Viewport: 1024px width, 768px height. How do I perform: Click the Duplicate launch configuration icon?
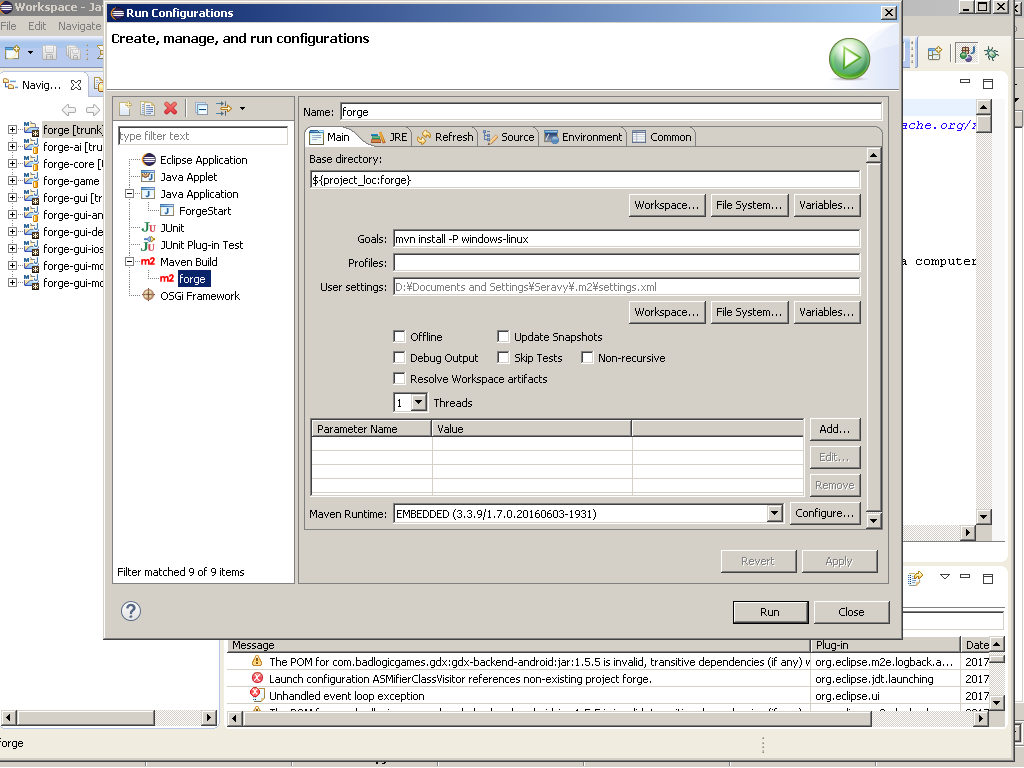point(147,108)
